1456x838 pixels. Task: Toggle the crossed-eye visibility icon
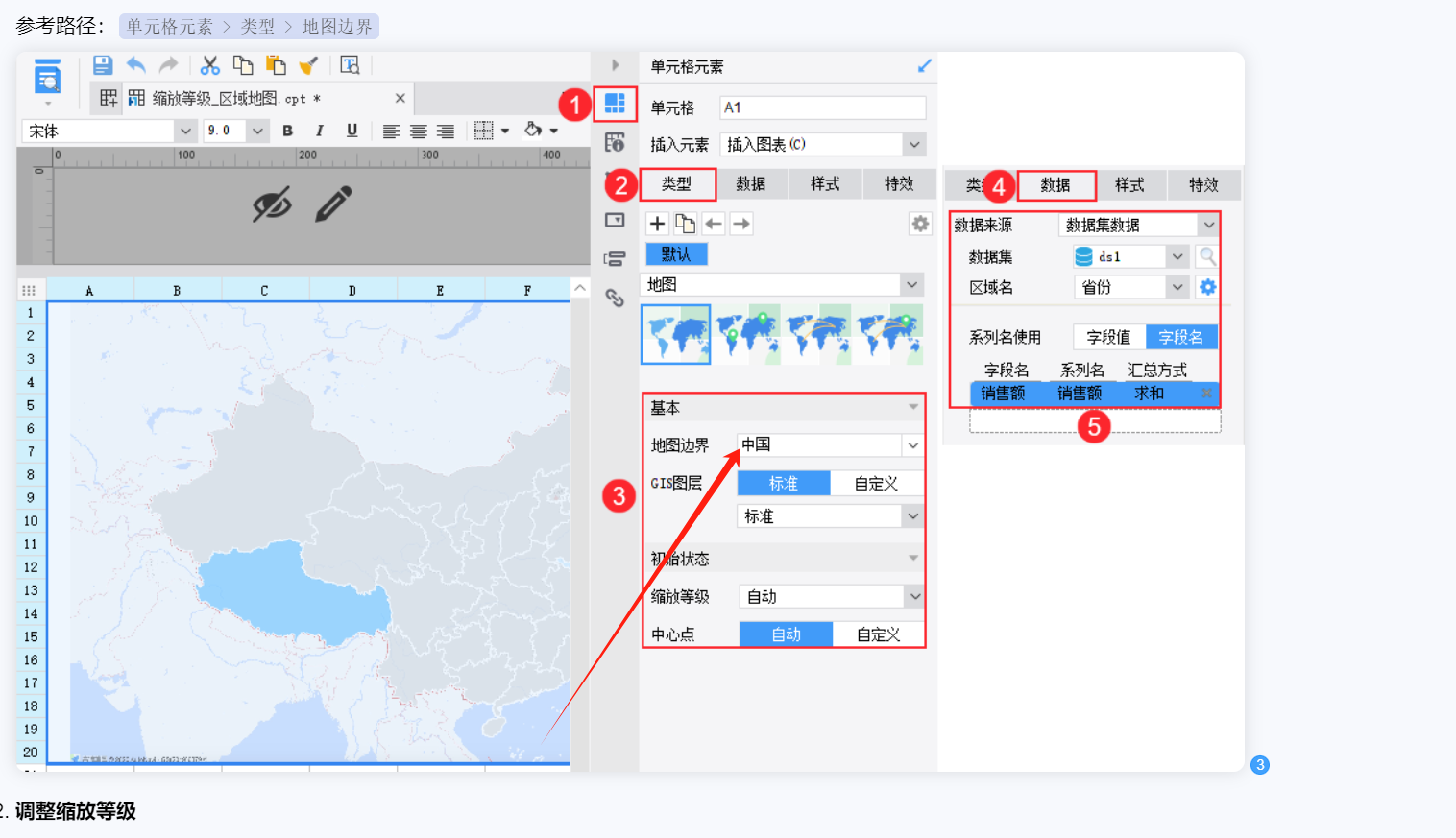point(272,204)
